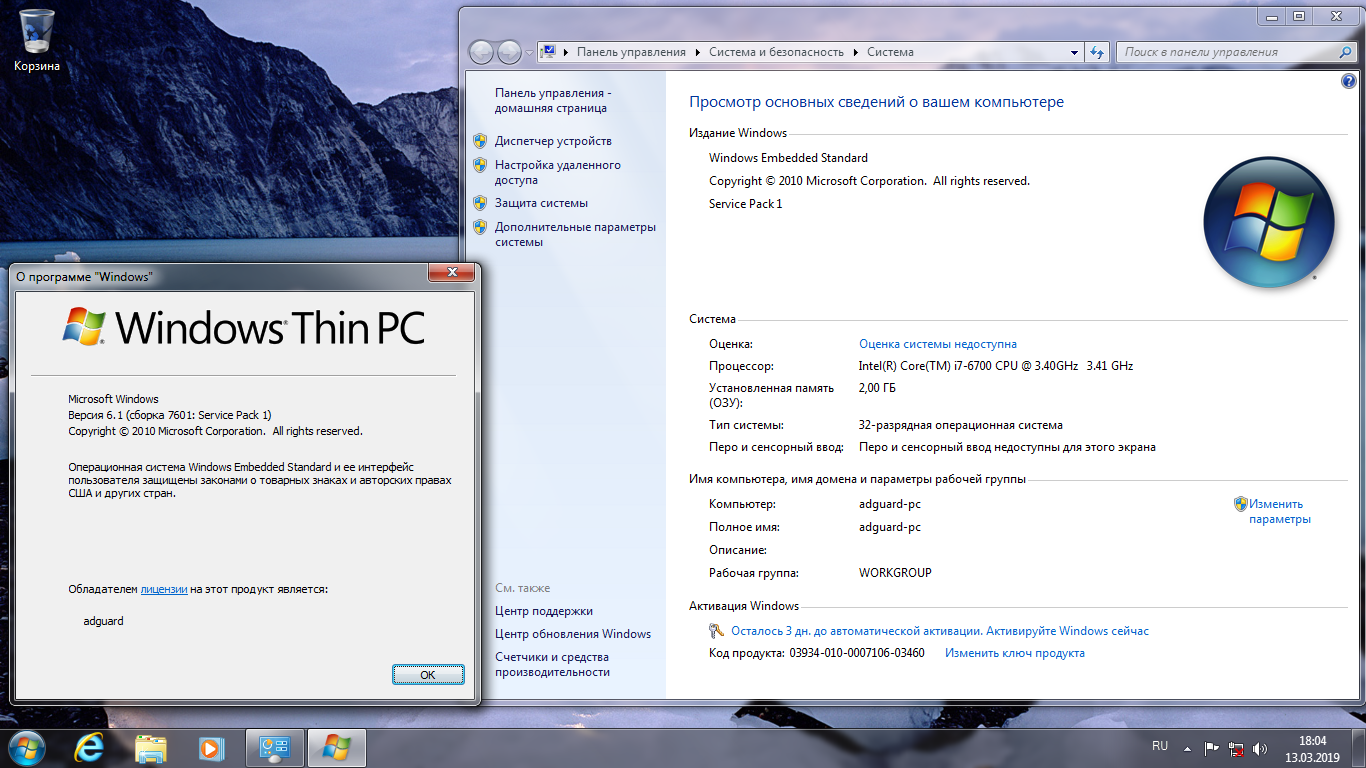The width and height of the screenshot is (1366, 768).
Task: Open Windows Explorer folder icon in taskbar
Action: pos(150,748)
